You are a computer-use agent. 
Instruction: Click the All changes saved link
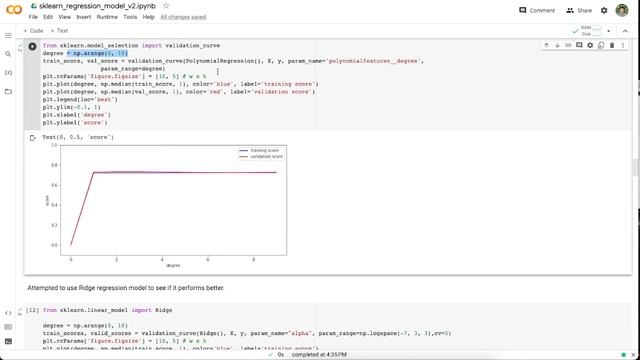click(183, 17)
